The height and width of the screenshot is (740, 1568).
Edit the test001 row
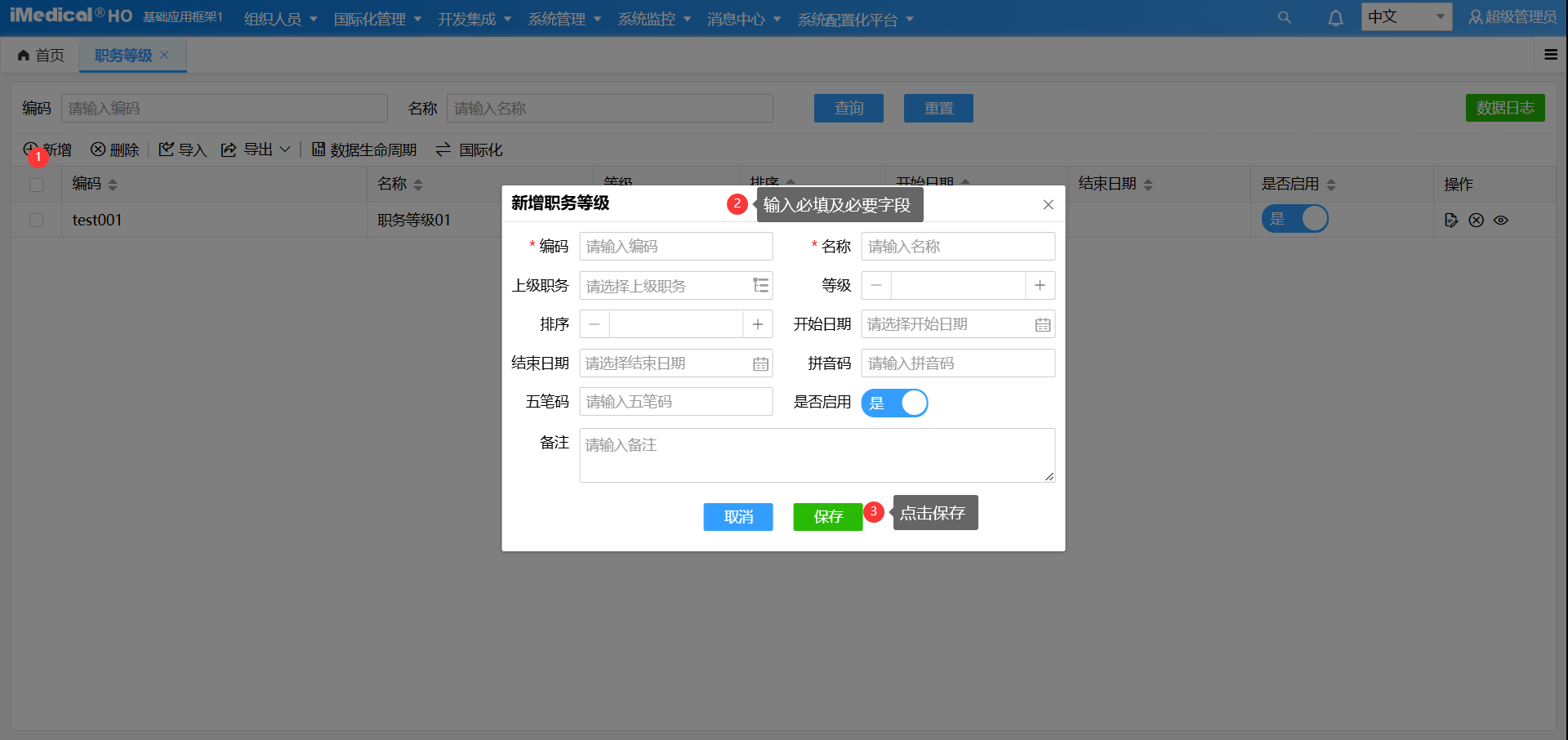[1451, 220]
